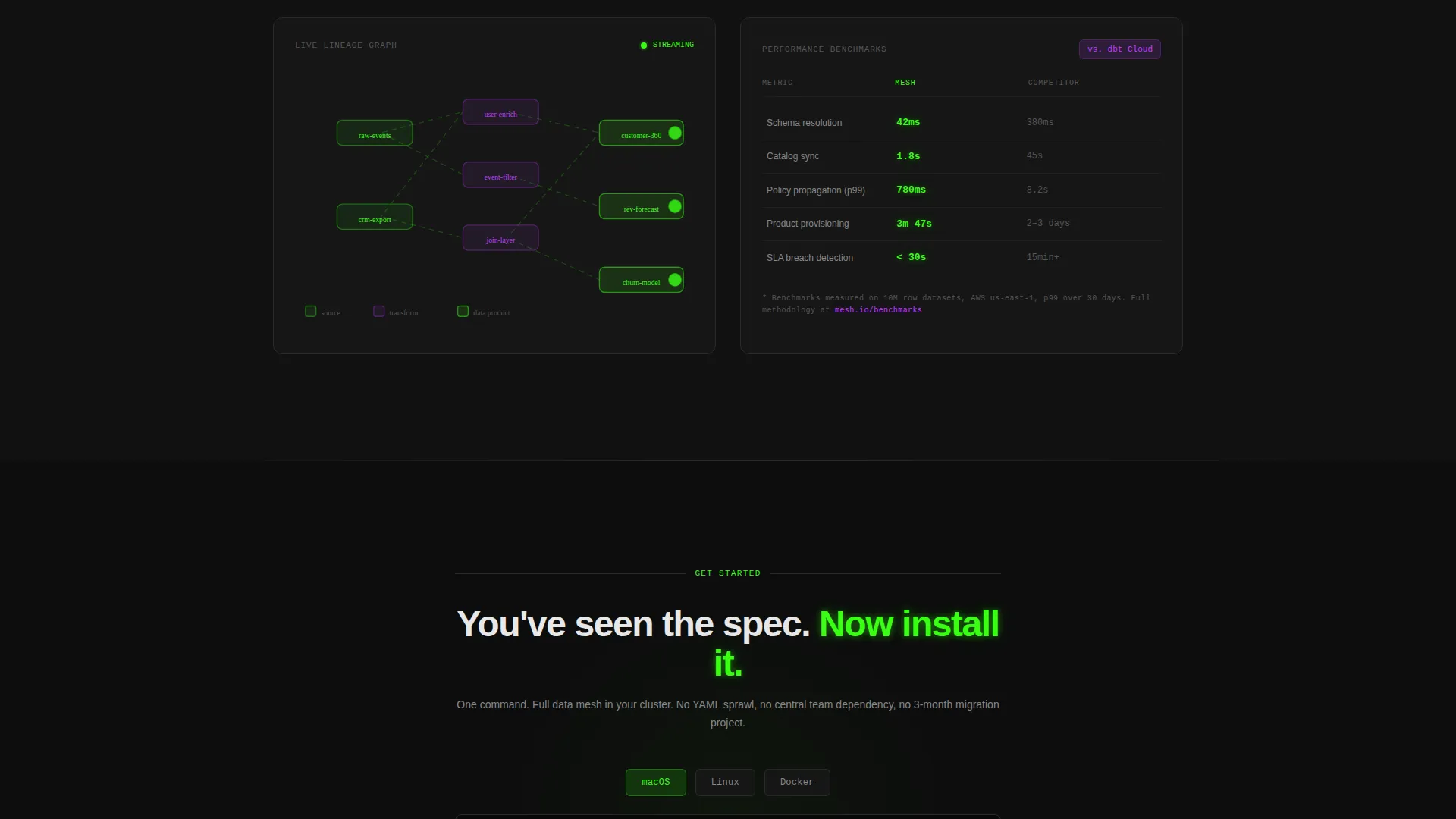Click the MESH column header
Image resolution: width=1456 pixels, height=819 pixels.
click(x=905, y=83)
